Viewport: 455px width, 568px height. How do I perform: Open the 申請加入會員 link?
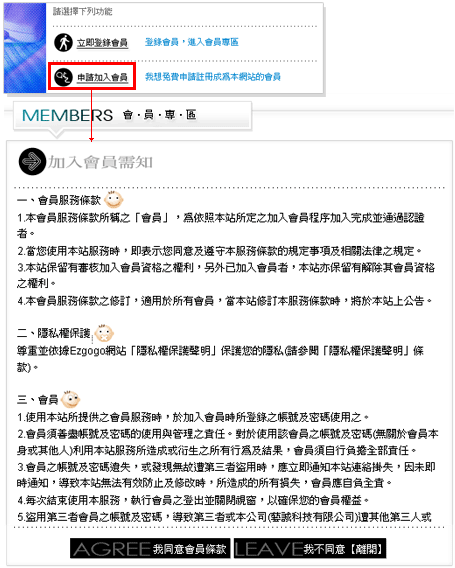point(102,77)
